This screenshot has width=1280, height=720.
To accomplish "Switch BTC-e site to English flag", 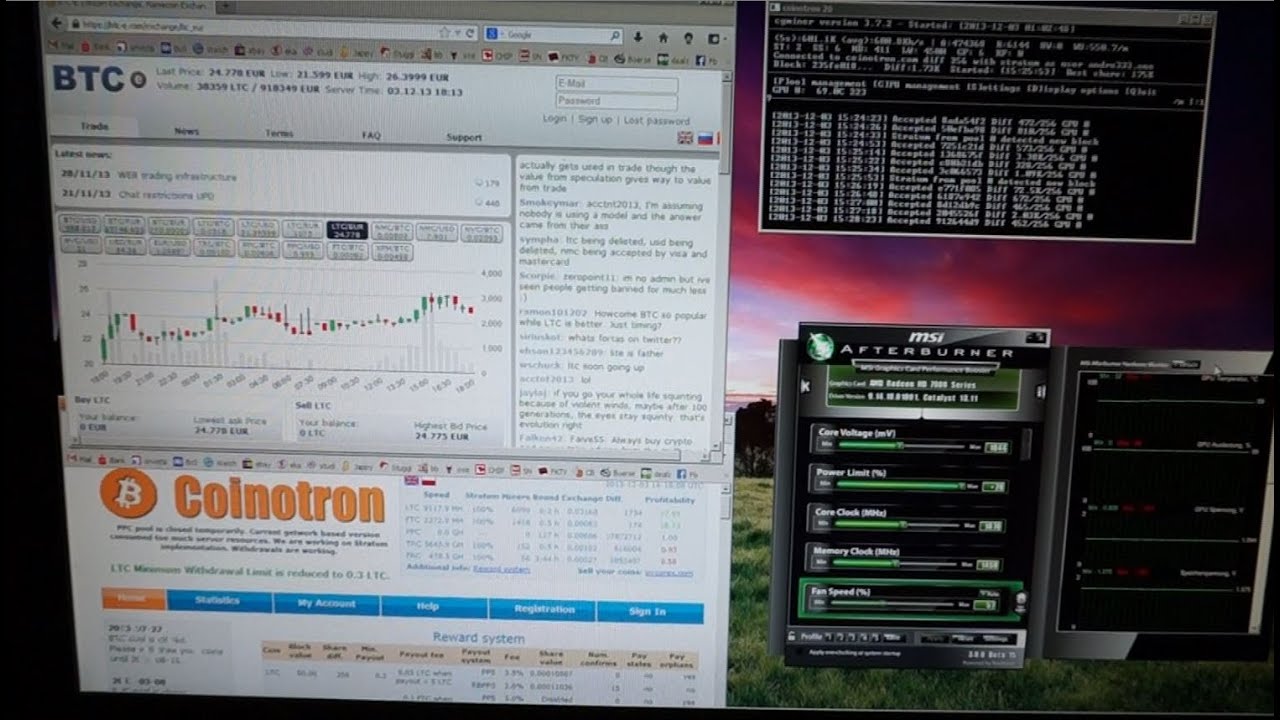I will 686,139.
